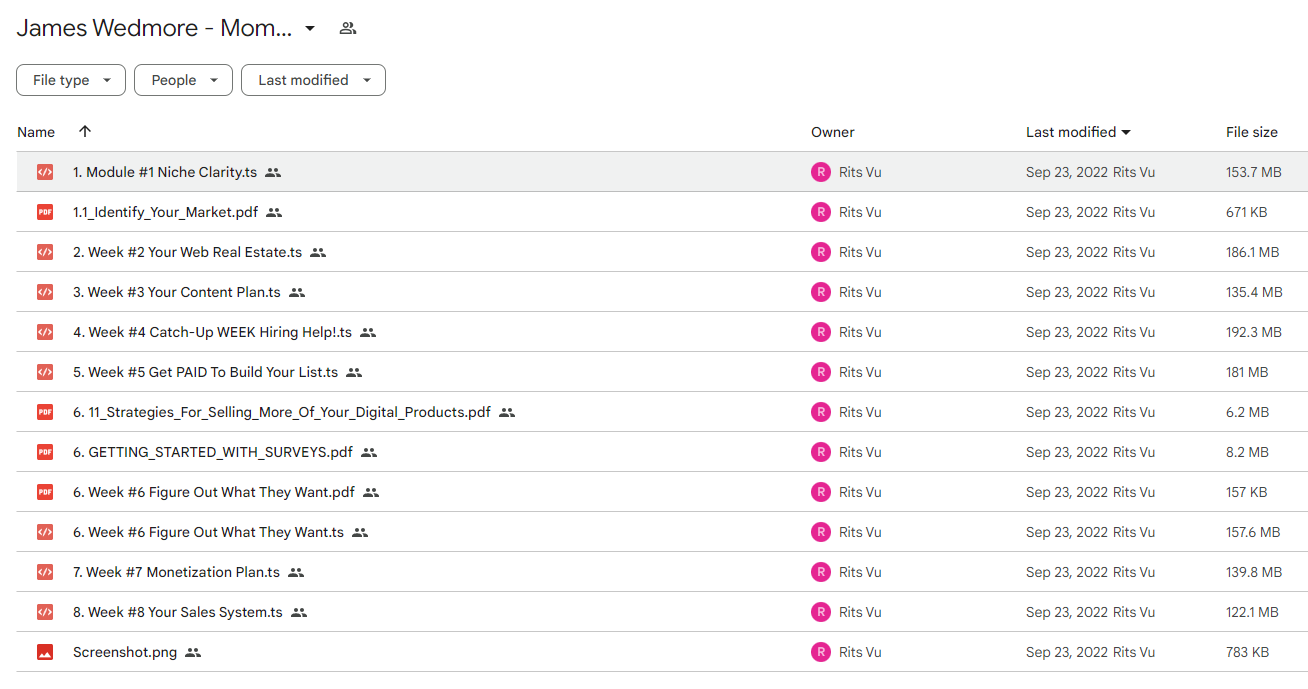Click file icon for 7. Week #7 Monetization Plan.ts

pos(45,572)
